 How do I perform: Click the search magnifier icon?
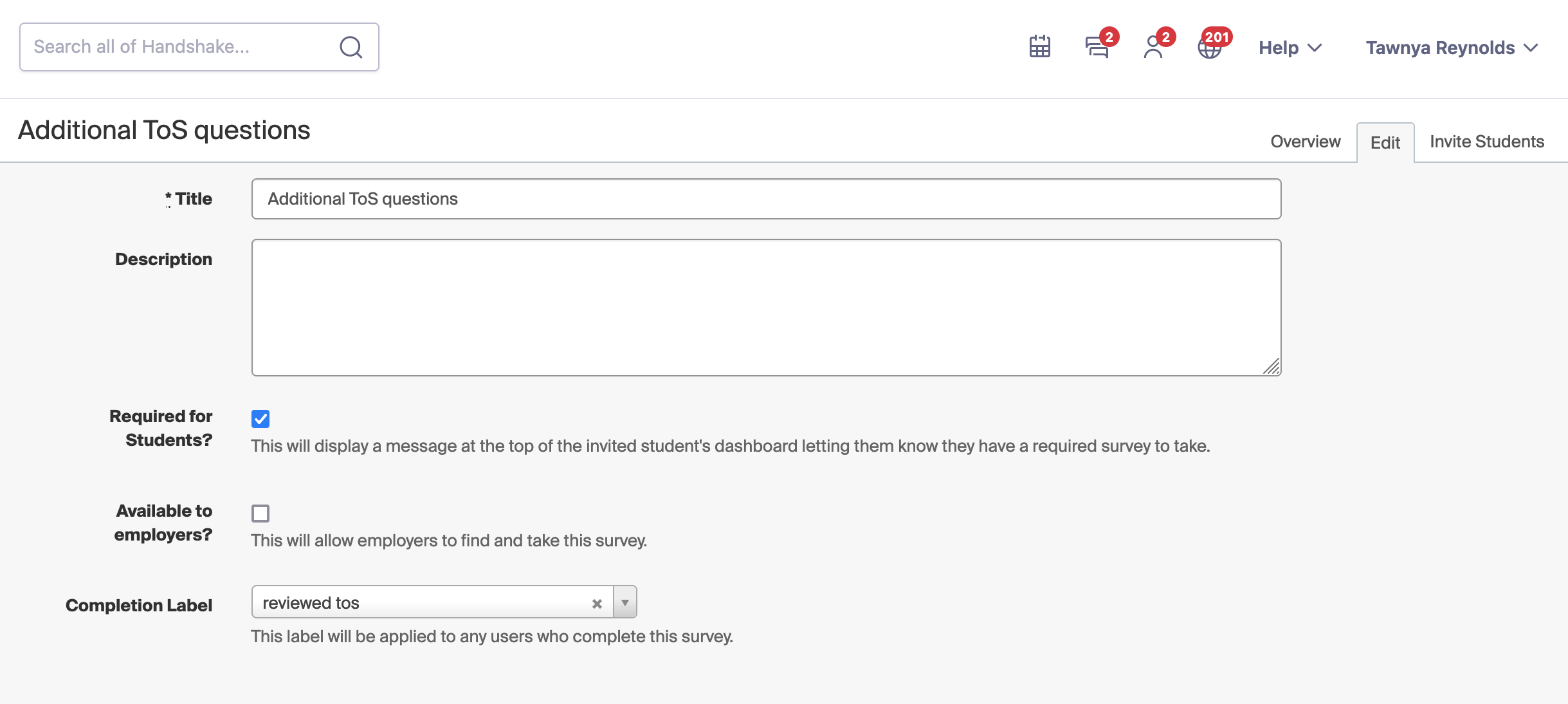coord(351,47)
